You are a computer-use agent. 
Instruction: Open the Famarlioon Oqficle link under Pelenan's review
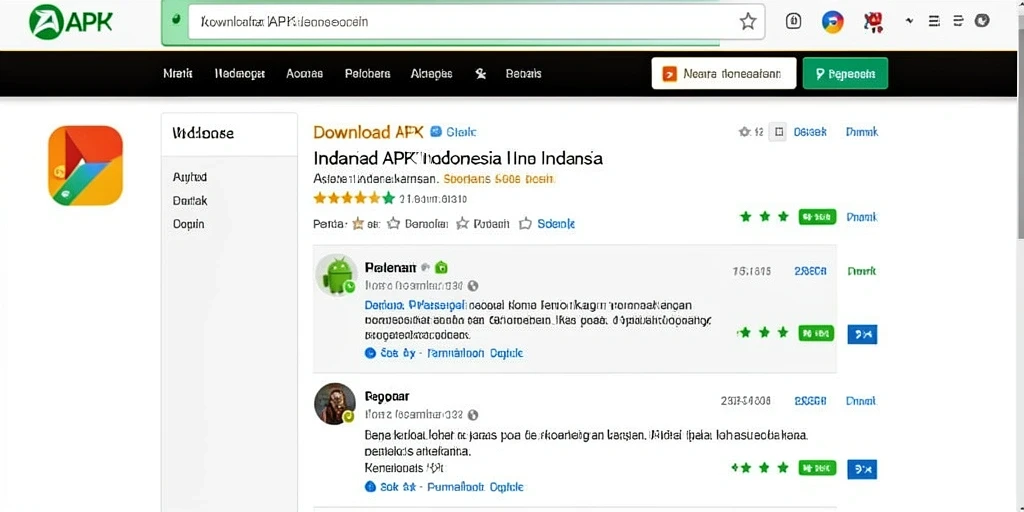[x=475, y=353]
